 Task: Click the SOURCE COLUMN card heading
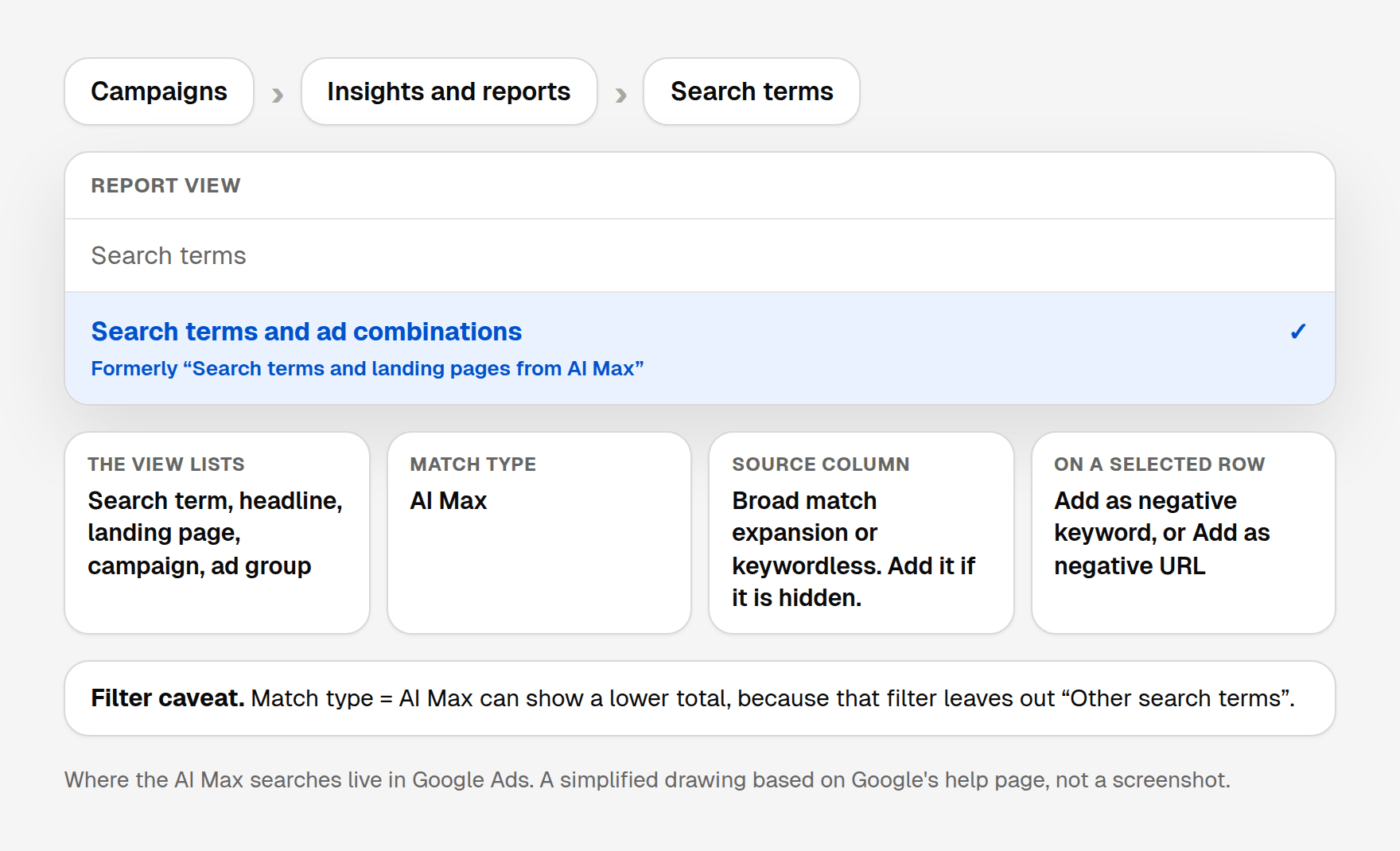(821, 464)
